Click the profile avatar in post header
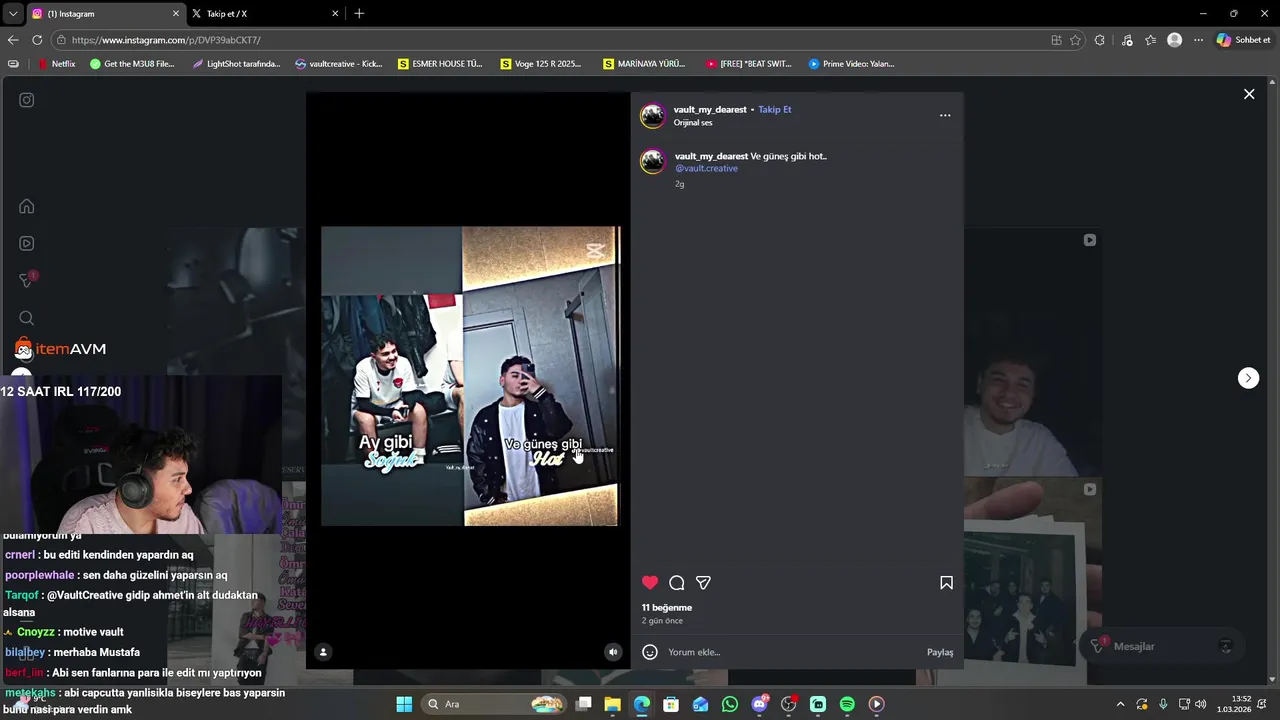Screen dimensions: 1280x720 pos(653,116)
